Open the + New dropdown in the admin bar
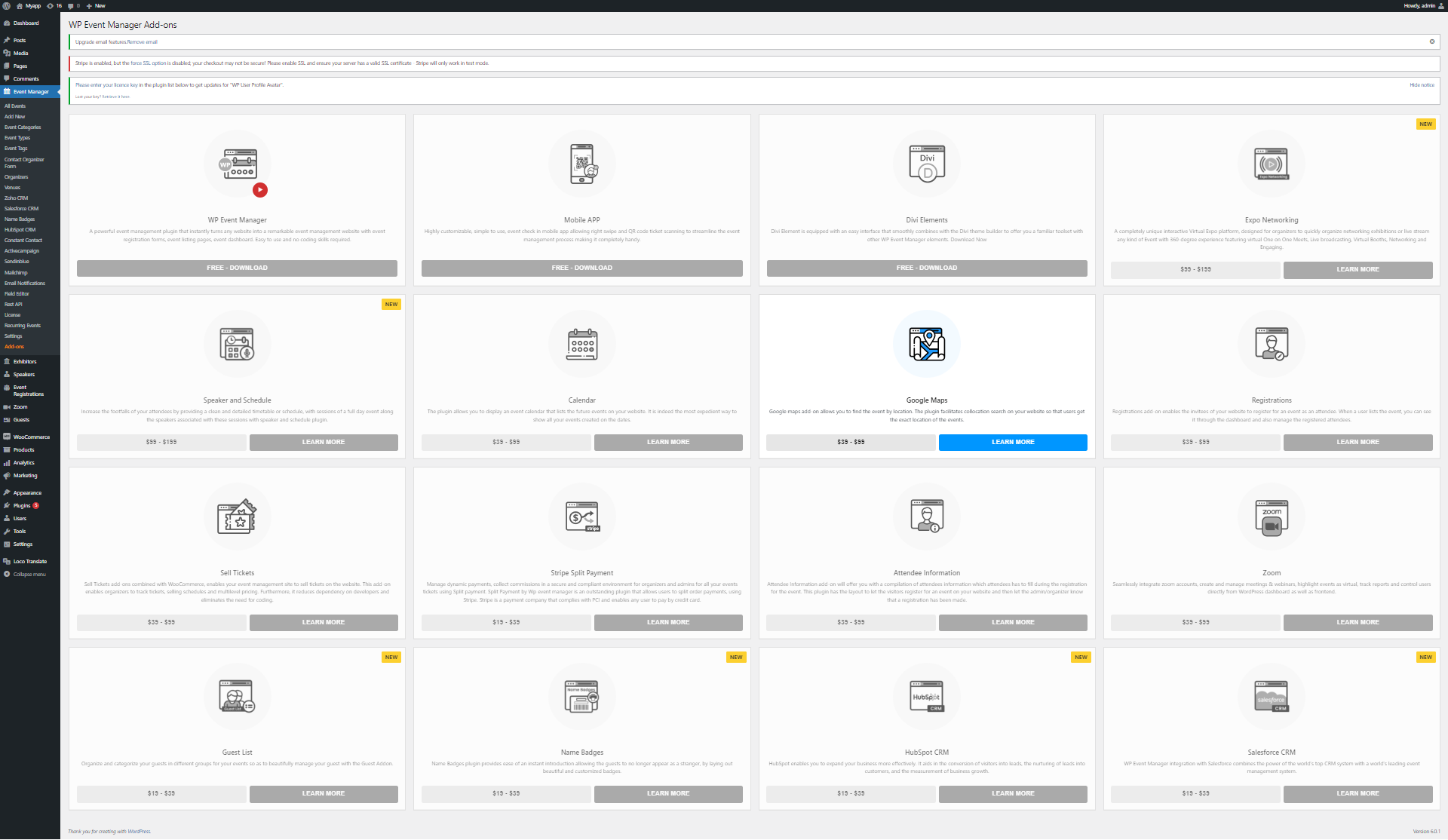 (96, 5)
